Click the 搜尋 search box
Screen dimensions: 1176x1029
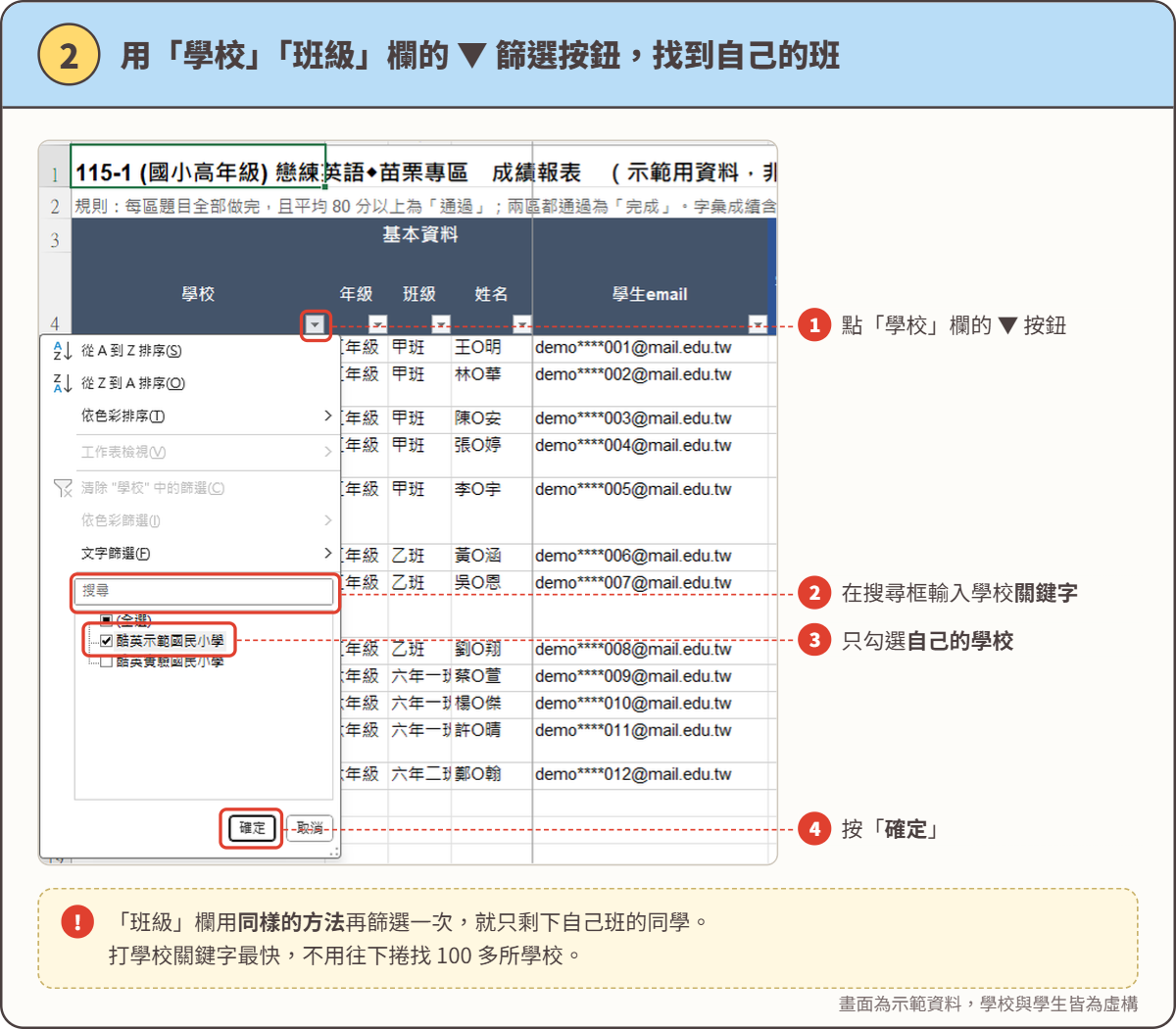[204, 592]
